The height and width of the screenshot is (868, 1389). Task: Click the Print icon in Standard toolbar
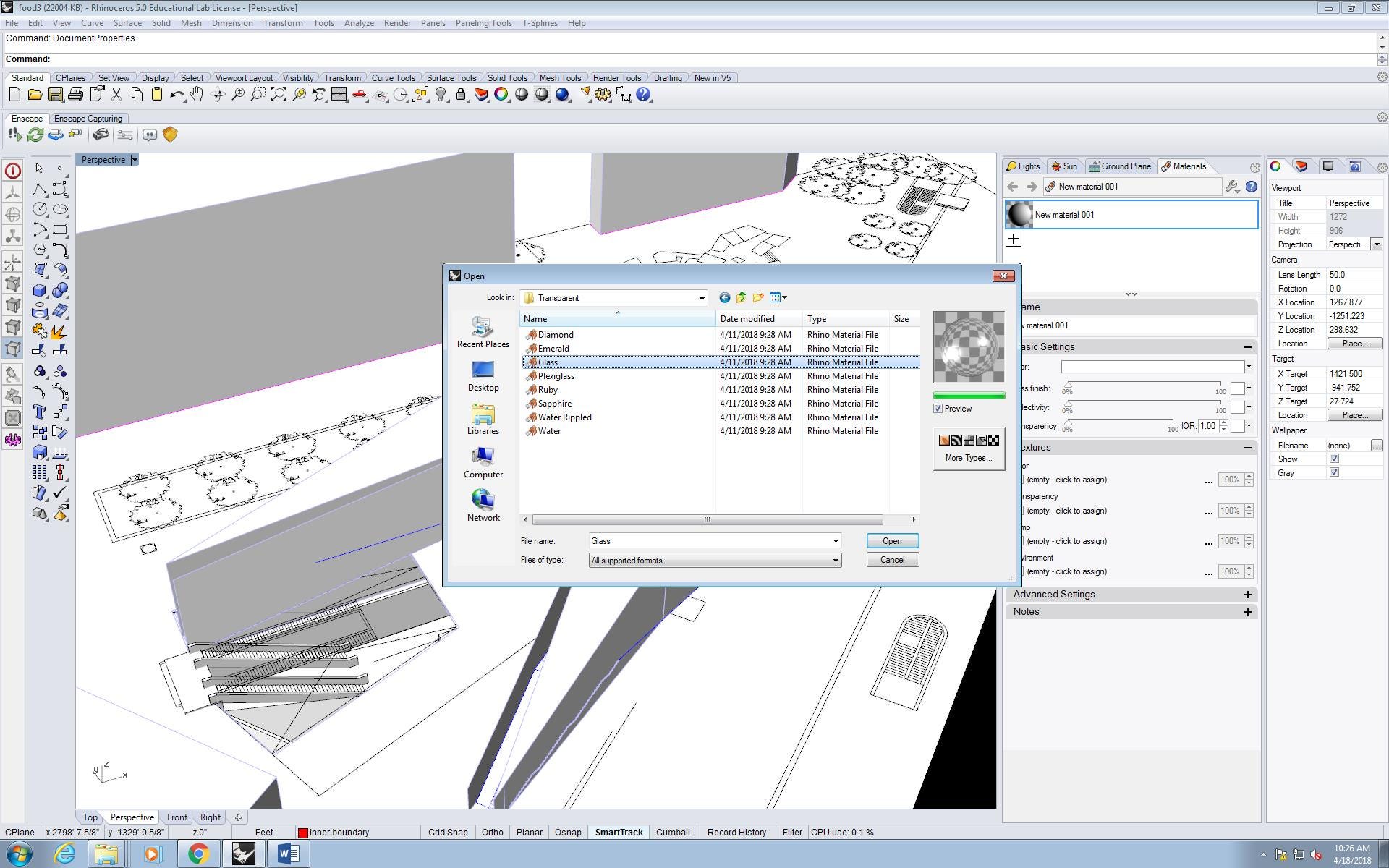75,95
